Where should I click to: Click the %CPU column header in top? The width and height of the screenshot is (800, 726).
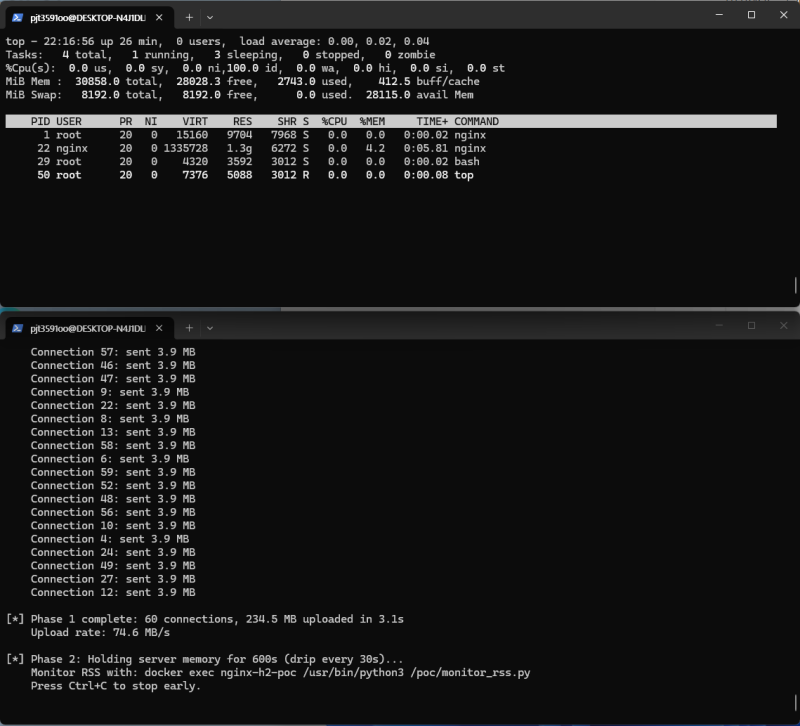point(334,121)
